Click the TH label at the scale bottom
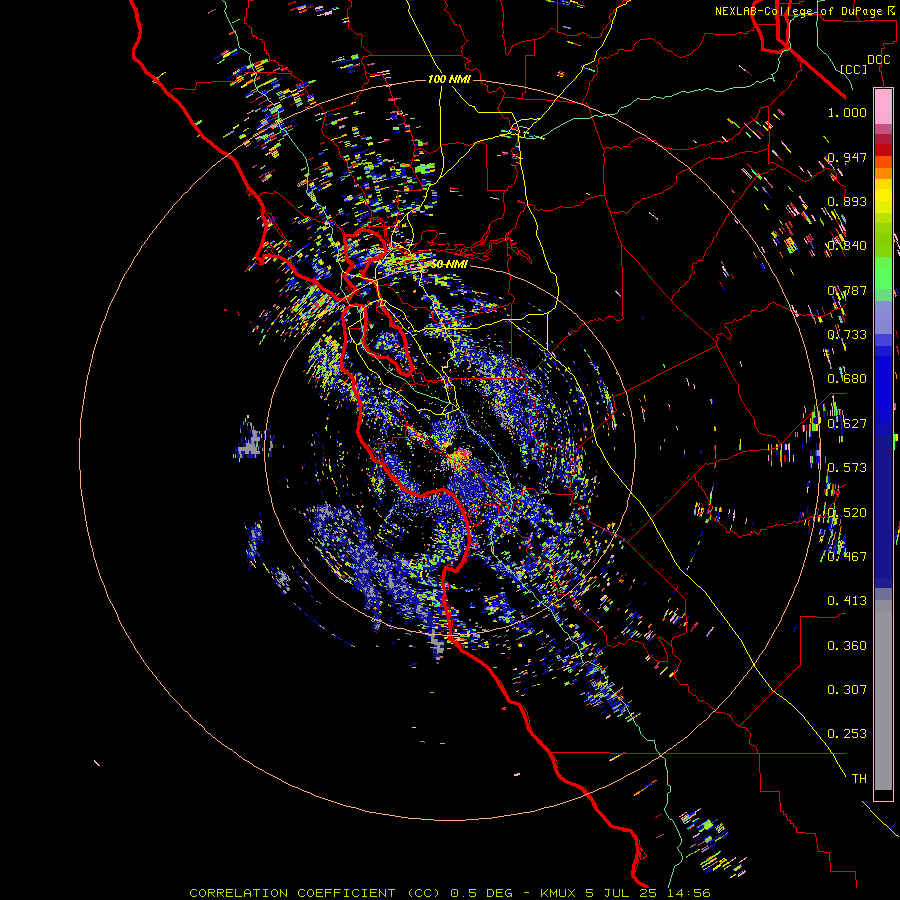The image size is (900, 900). tap(859, 779)
